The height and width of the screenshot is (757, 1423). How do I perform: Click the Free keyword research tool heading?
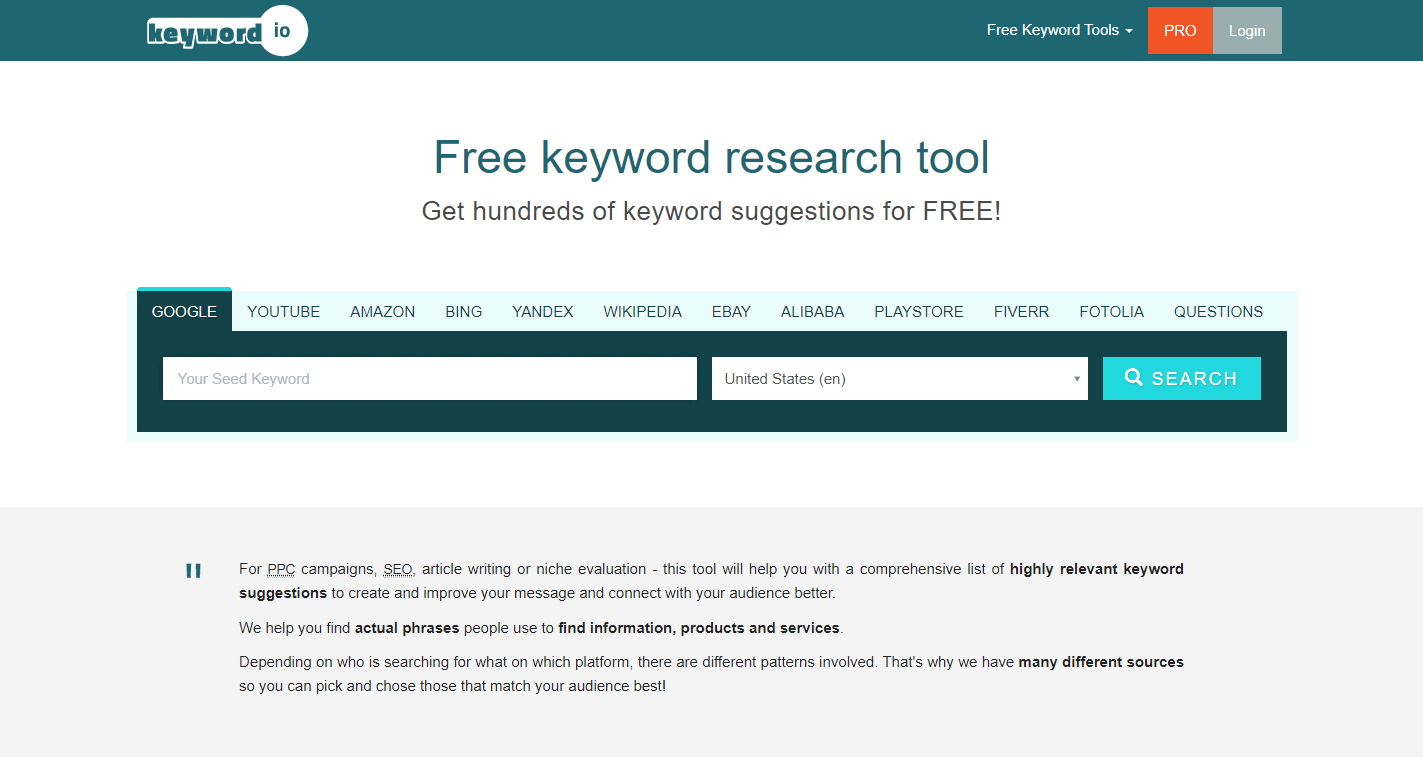coord(711,157)
